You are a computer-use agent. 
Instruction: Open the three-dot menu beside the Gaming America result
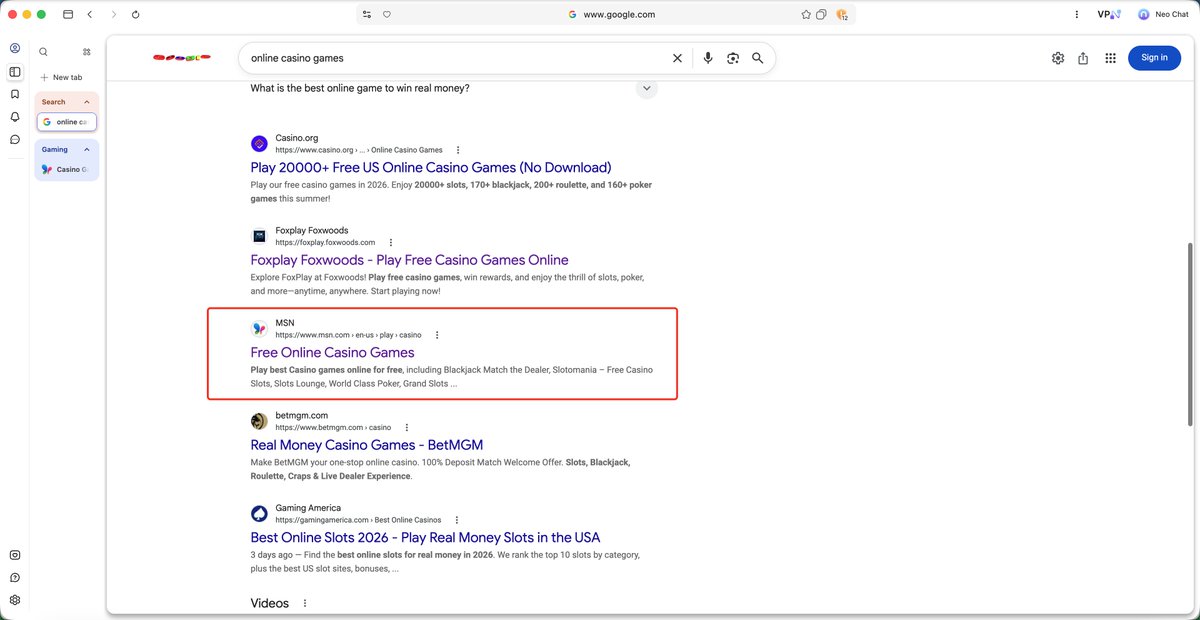coord(457,520)
